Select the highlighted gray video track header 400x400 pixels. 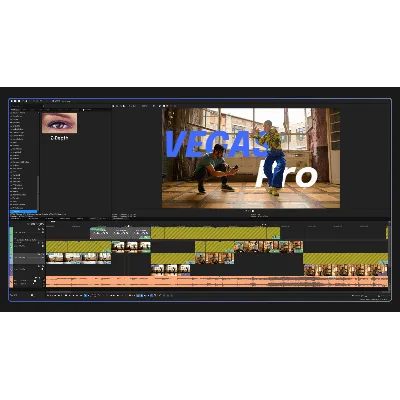point(28,259)
